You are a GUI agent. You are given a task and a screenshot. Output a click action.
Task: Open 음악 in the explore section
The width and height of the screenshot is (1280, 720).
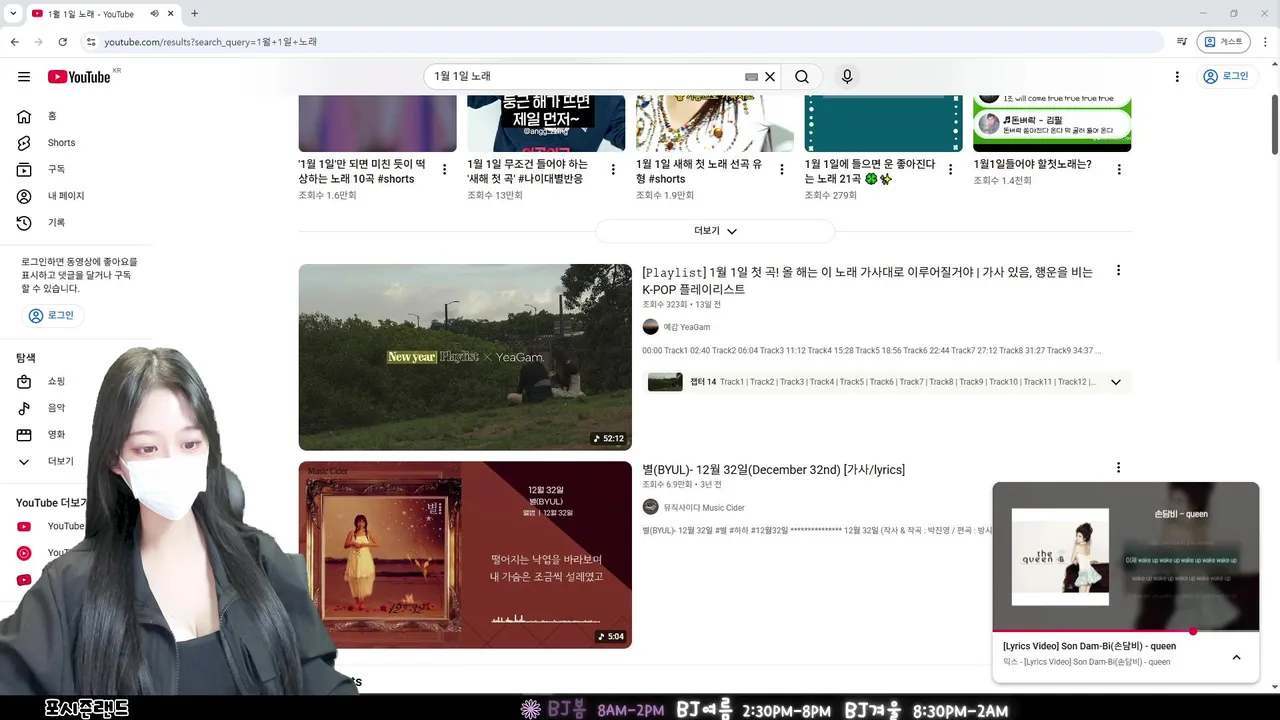[x=56, y=408]
